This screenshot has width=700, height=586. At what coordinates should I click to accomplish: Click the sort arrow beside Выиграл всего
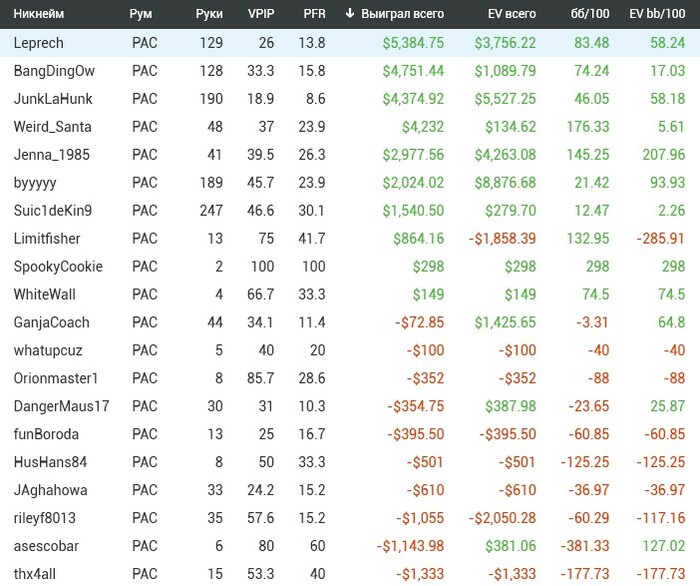[350, 14]
